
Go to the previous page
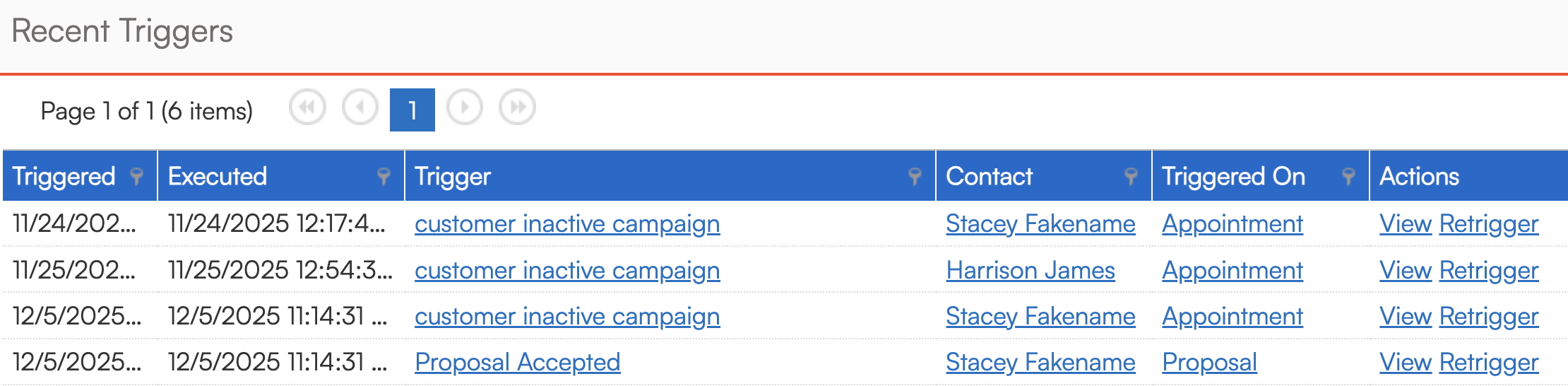tap(360, 108)
